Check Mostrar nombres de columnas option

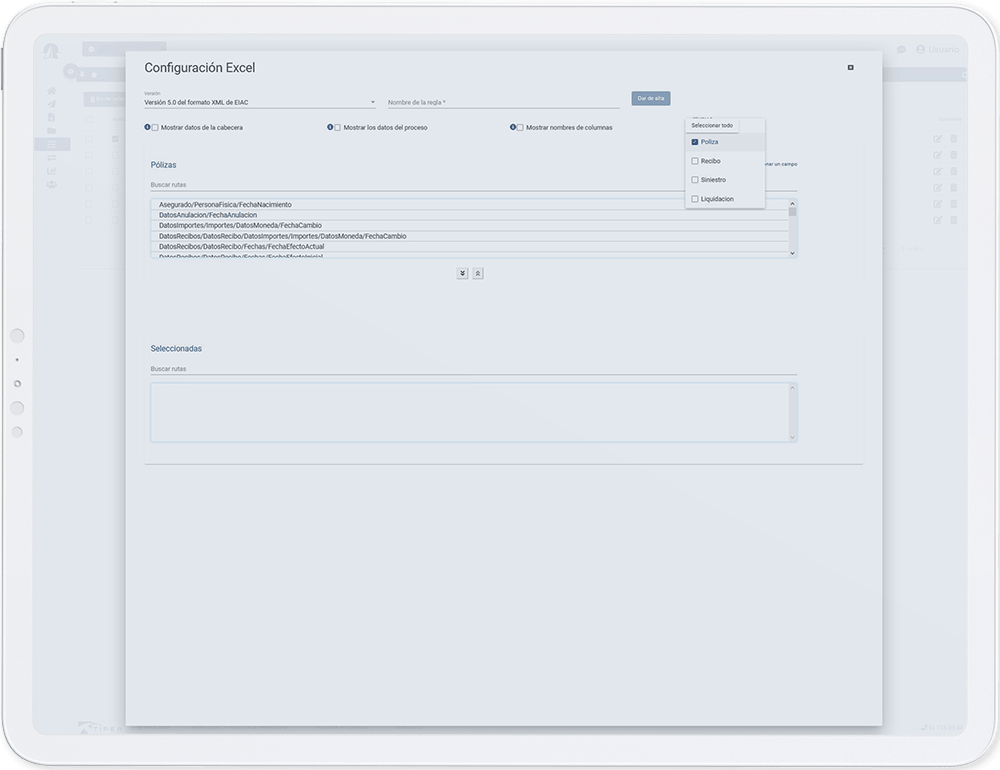(x=520, y=128)
